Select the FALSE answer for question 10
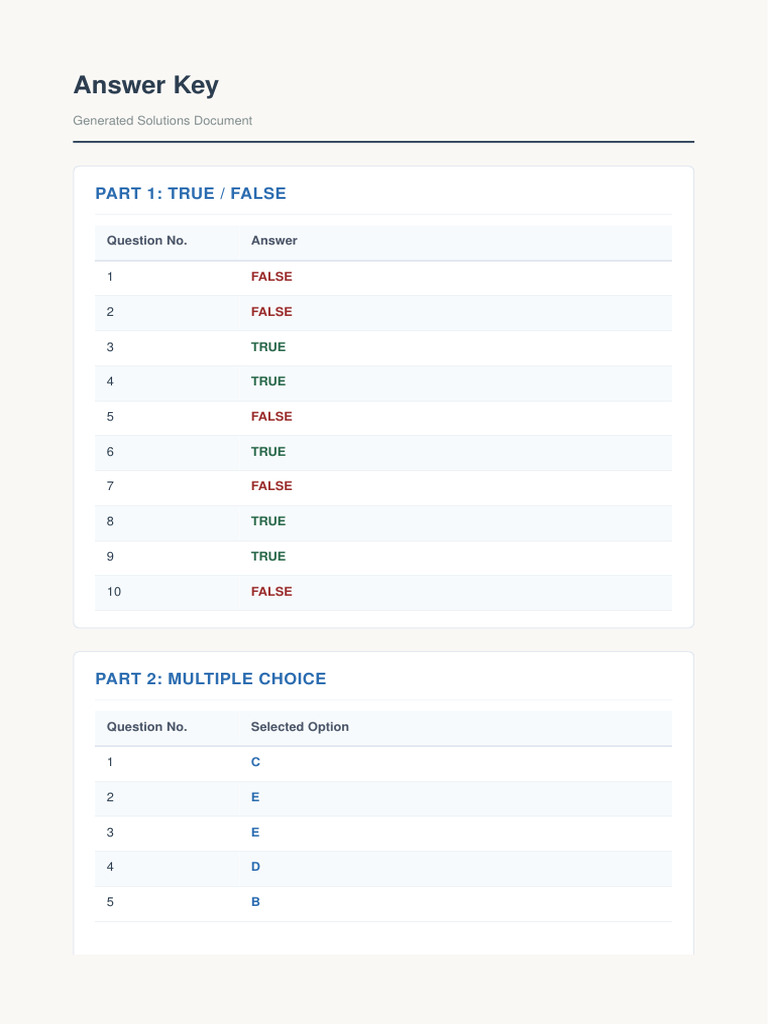Viewport: 768px width, 1024px height. 272,592
